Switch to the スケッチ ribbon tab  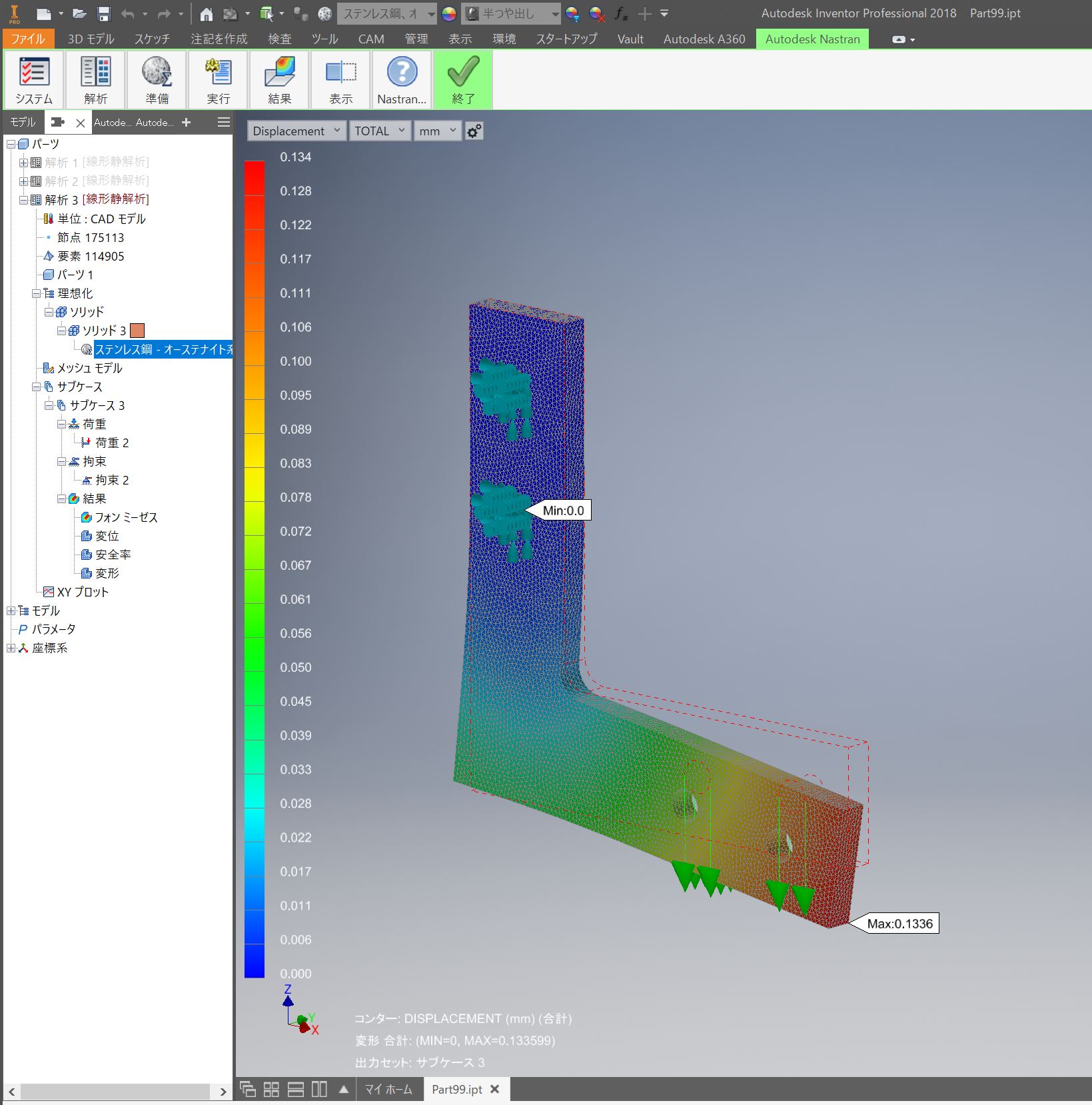pos(152,39)
